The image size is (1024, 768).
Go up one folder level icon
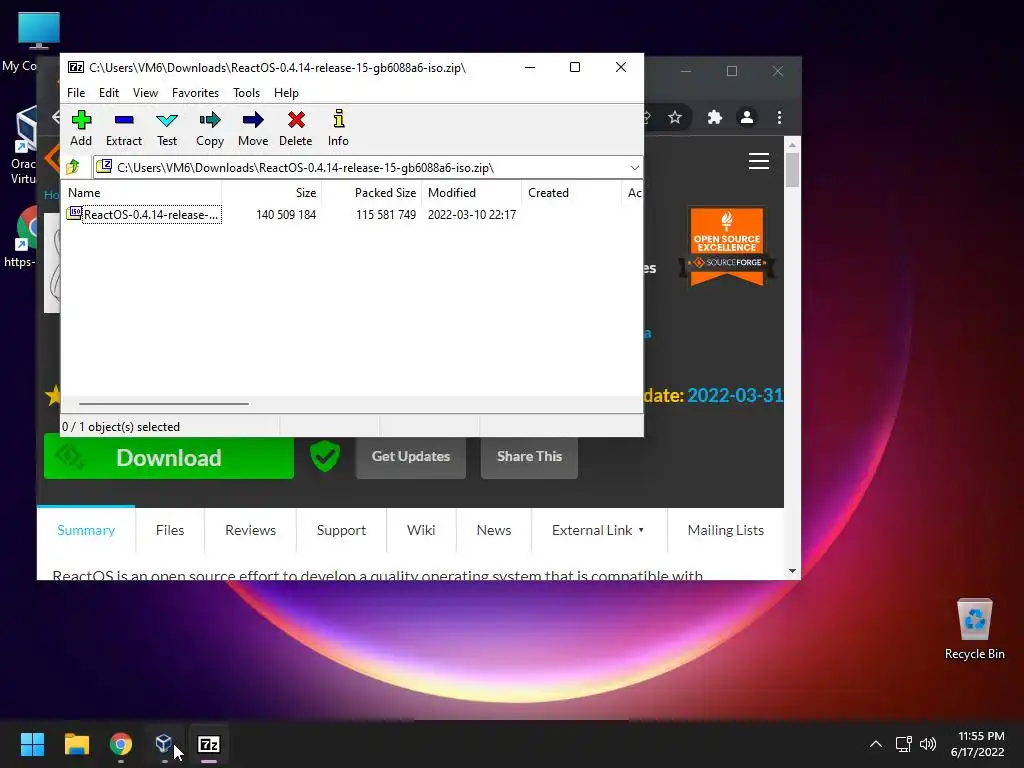click(x=73, y=167)
